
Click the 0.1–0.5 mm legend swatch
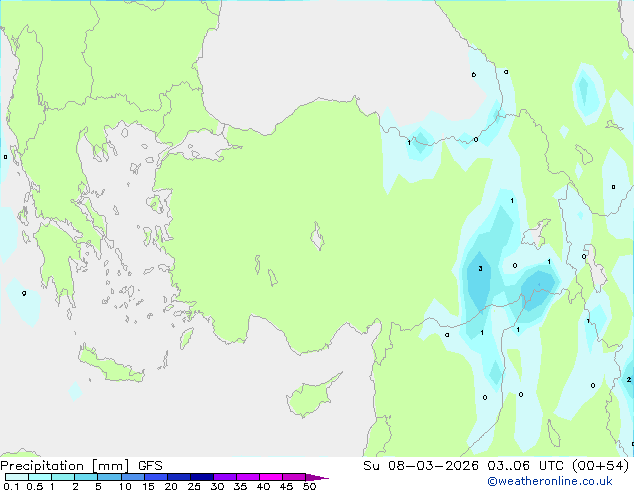pos(17,477)
